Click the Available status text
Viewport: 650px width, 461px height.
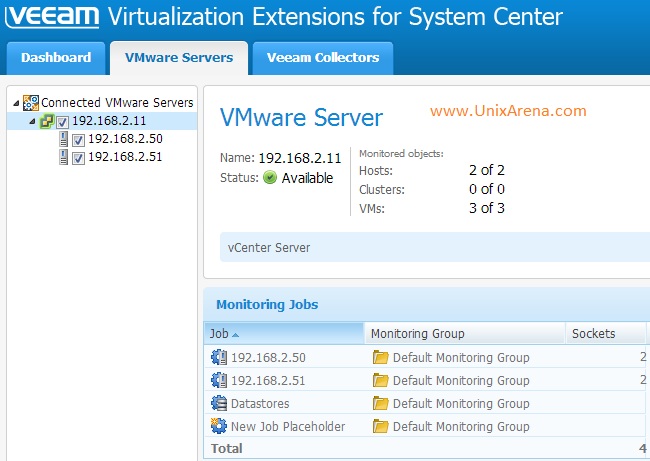pos(308,178)
